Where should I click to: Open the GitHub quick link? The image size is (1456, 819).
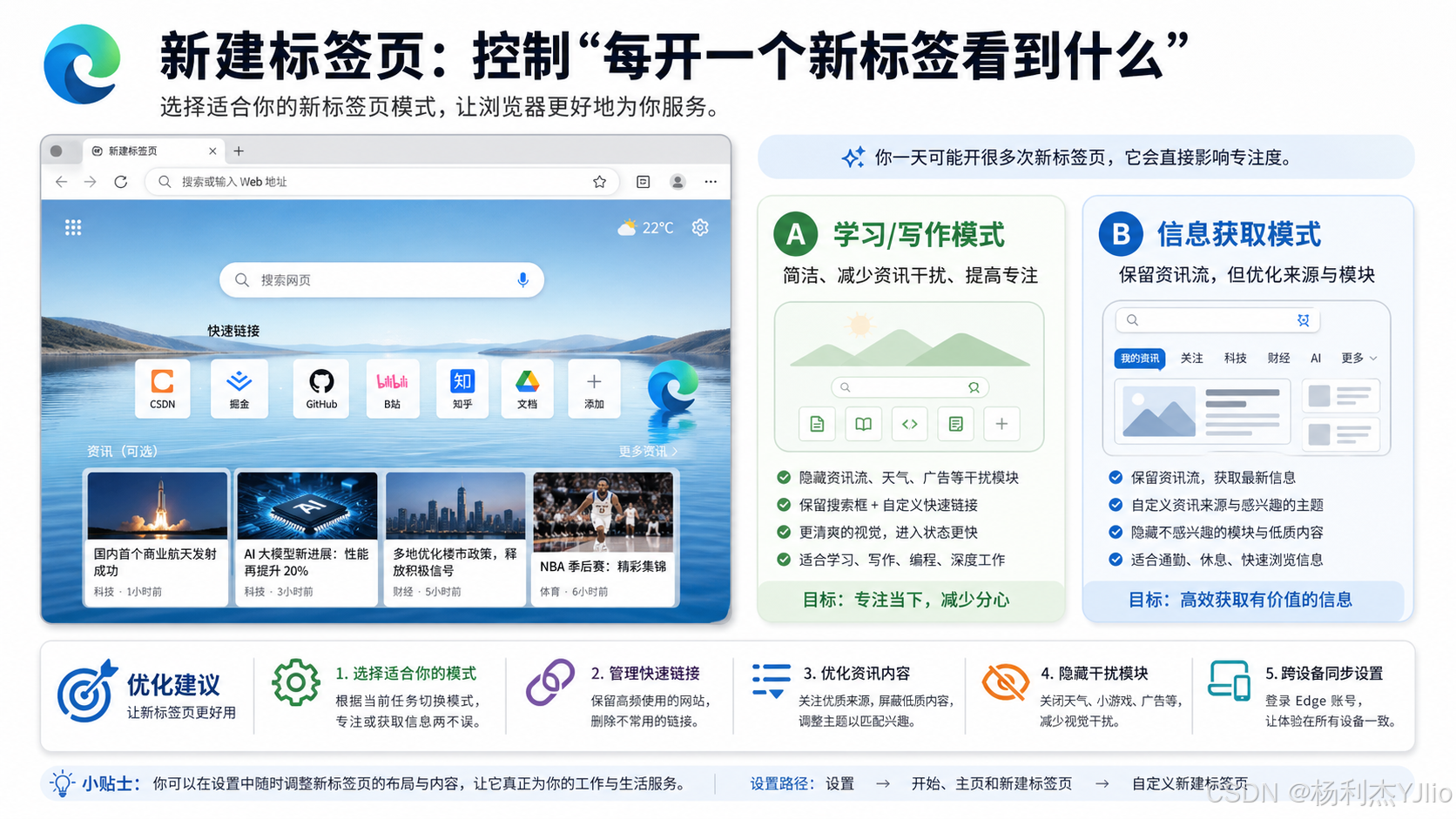321,388
